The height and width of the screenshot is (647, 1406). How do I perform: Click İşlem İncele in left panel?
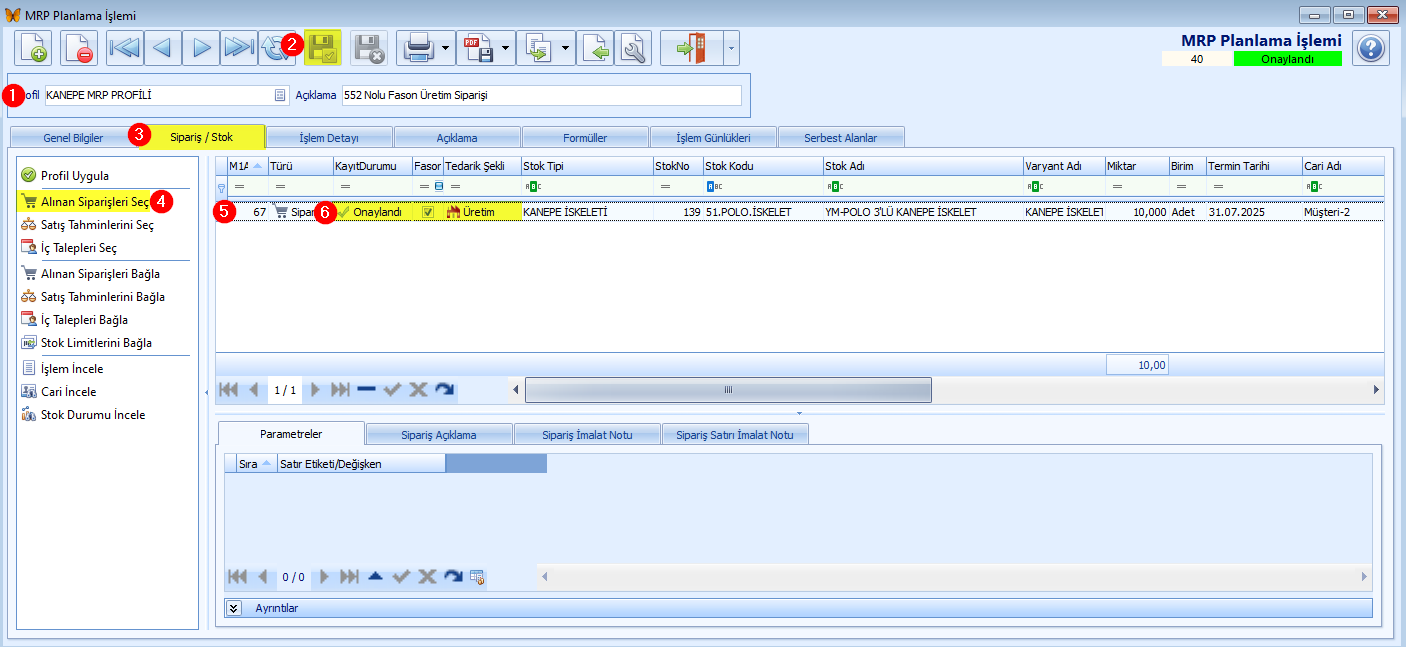click(72, 368)
